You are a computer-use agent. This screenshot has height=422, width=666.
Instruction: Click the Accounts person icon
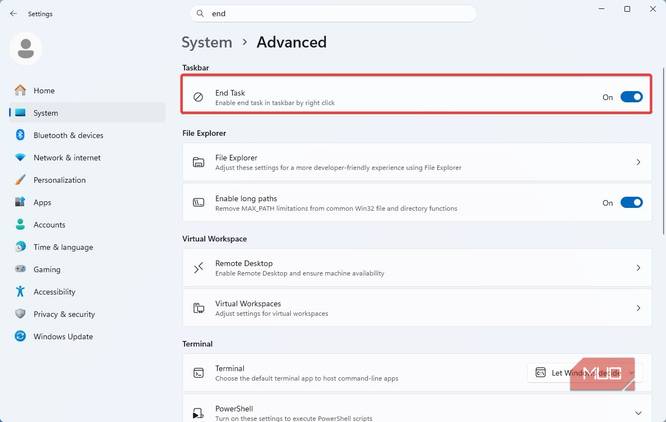[x=20, y=224]
